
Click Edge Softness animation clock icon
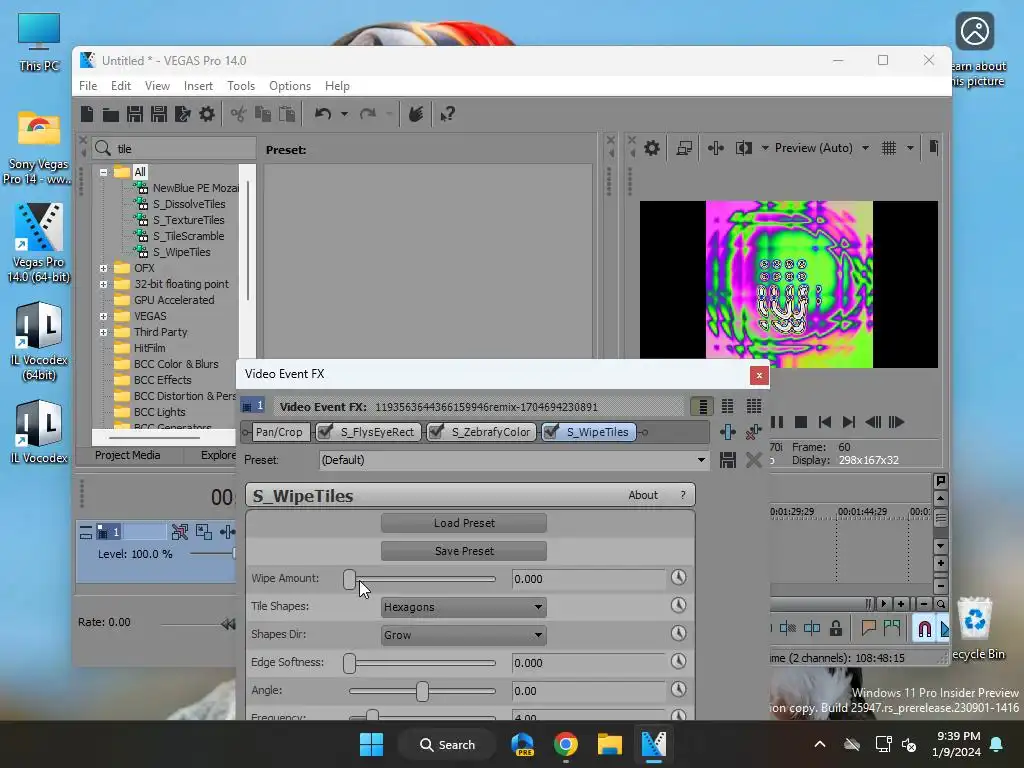pos(679,662)
